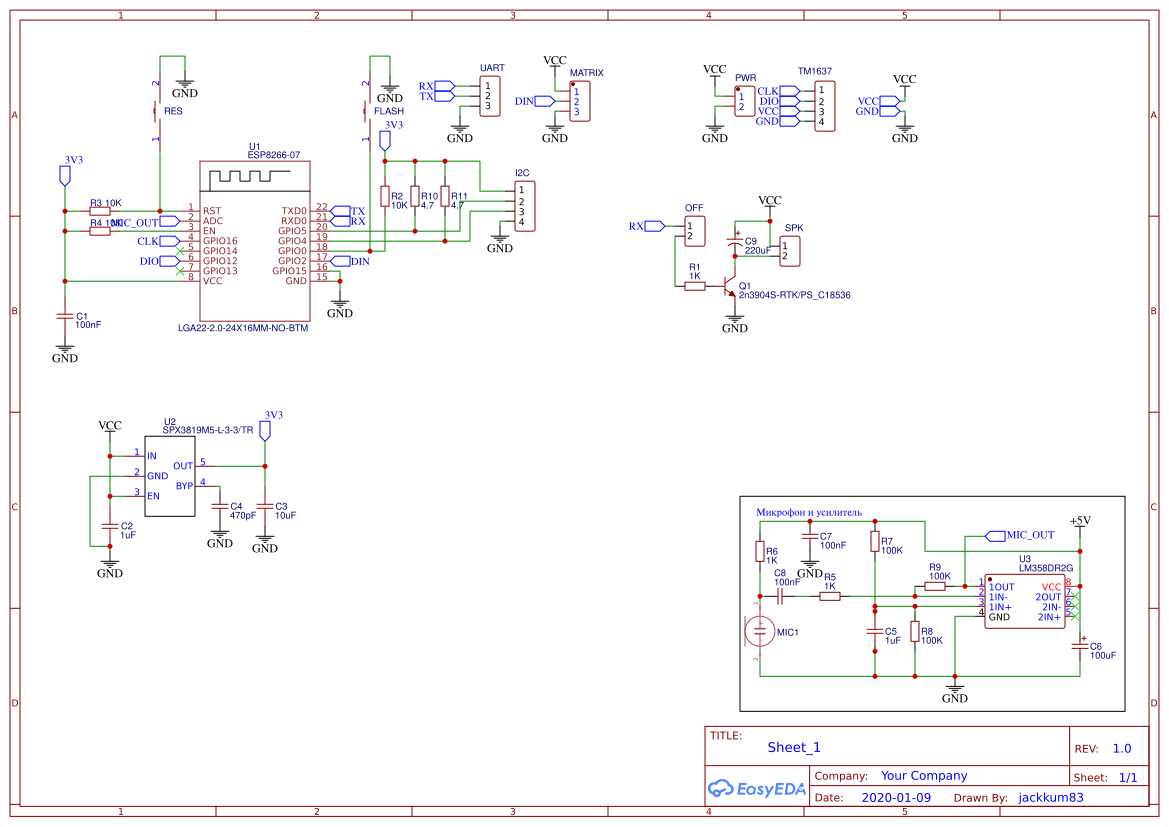The height and width of the screenshot is (827, 1169).
Task: Click the MIC1 microphone symbol
Action: coord(761,632)
